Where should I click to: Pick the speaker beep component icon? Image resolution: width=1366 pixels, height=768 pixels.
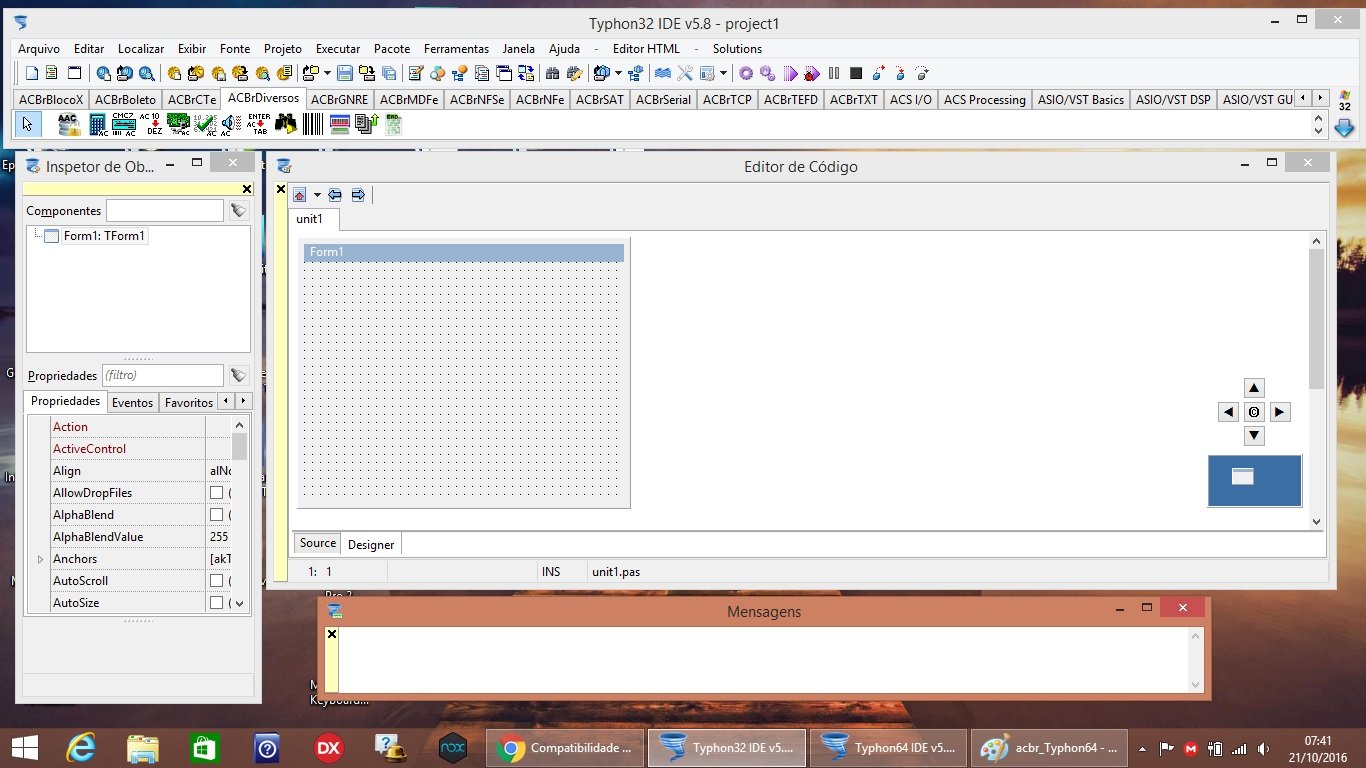(x=231, y=124)
